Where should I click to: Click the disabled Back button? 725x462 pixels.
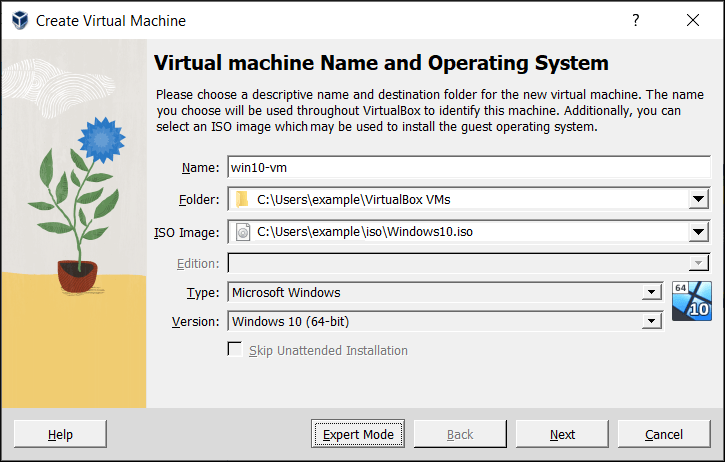point(460,434)
